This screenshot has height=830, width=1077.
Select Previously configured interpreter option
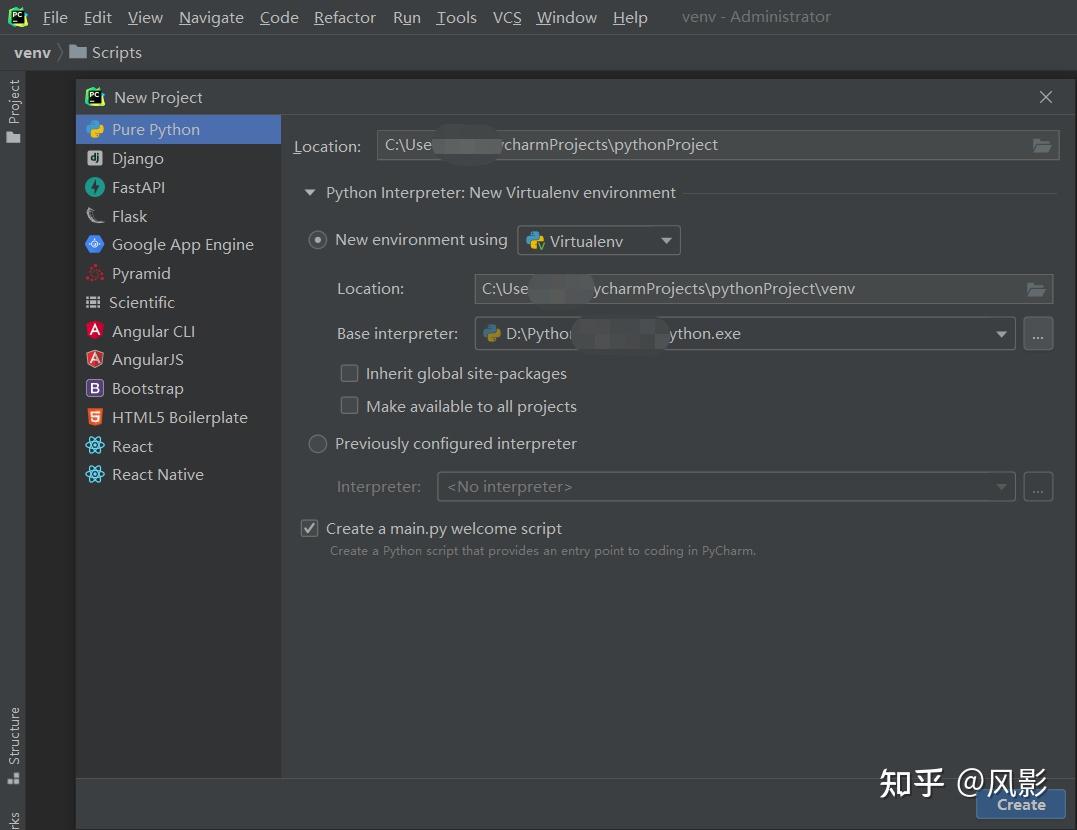point(317,443)
